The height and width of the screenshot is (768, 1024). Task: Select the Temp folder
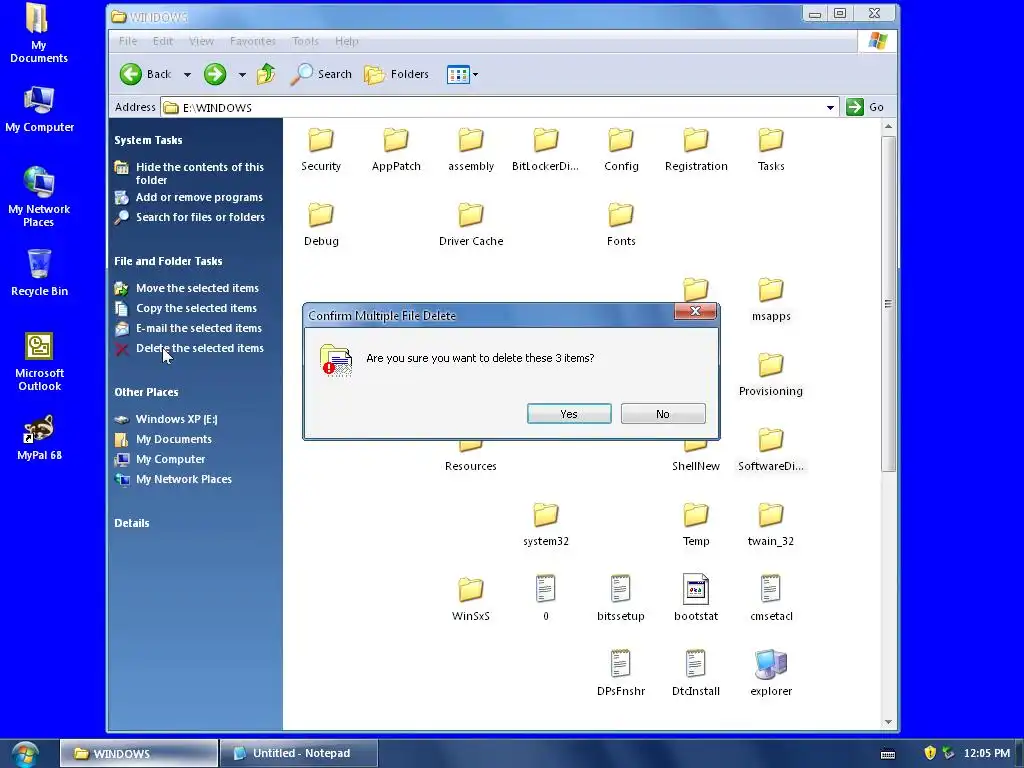coord(696,525)
